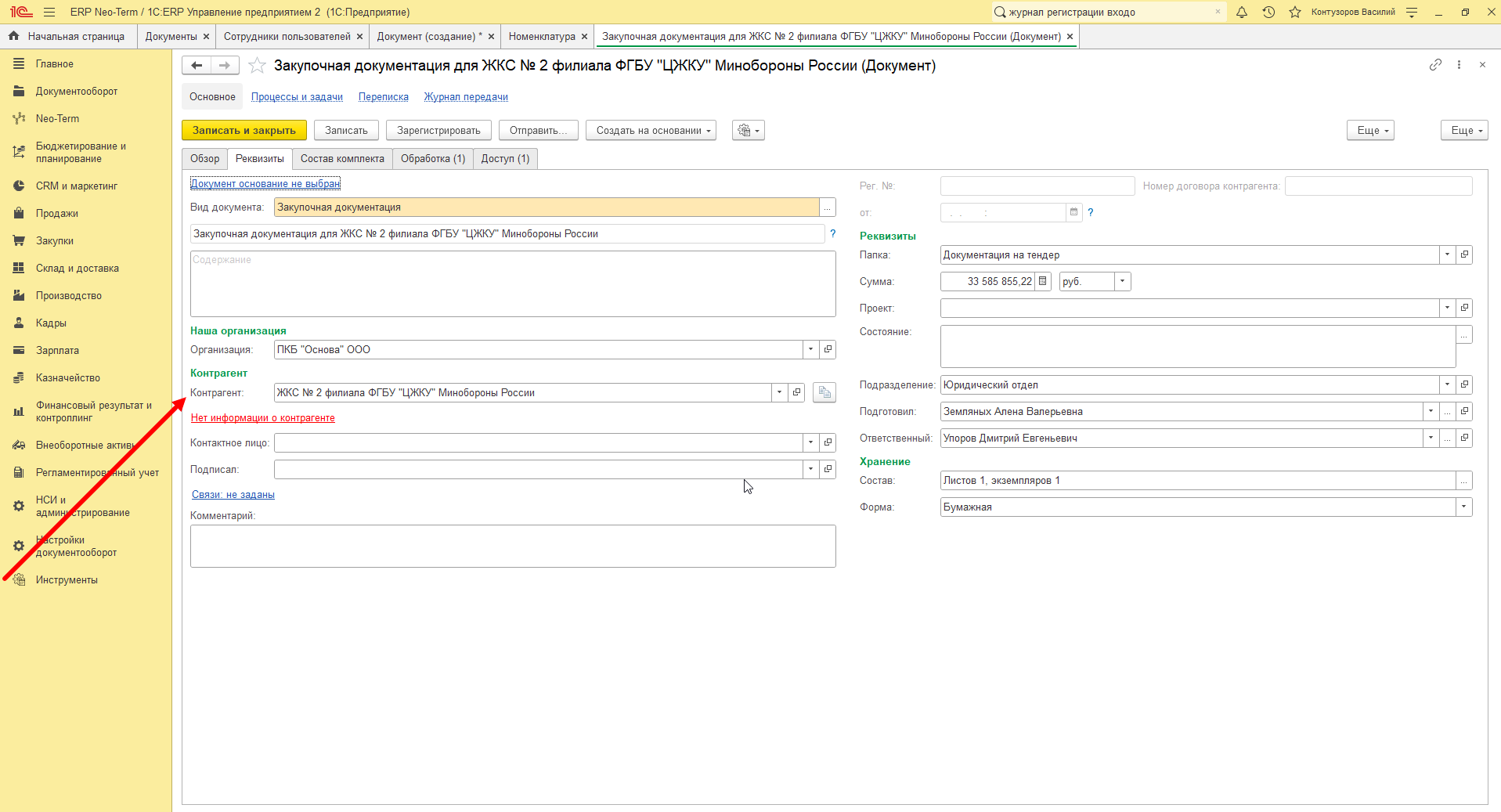Image resolution: width=1501 pixels, height=812 pixels.
Task: Open the Создать на основании dropdown
Action: (651, 131)
